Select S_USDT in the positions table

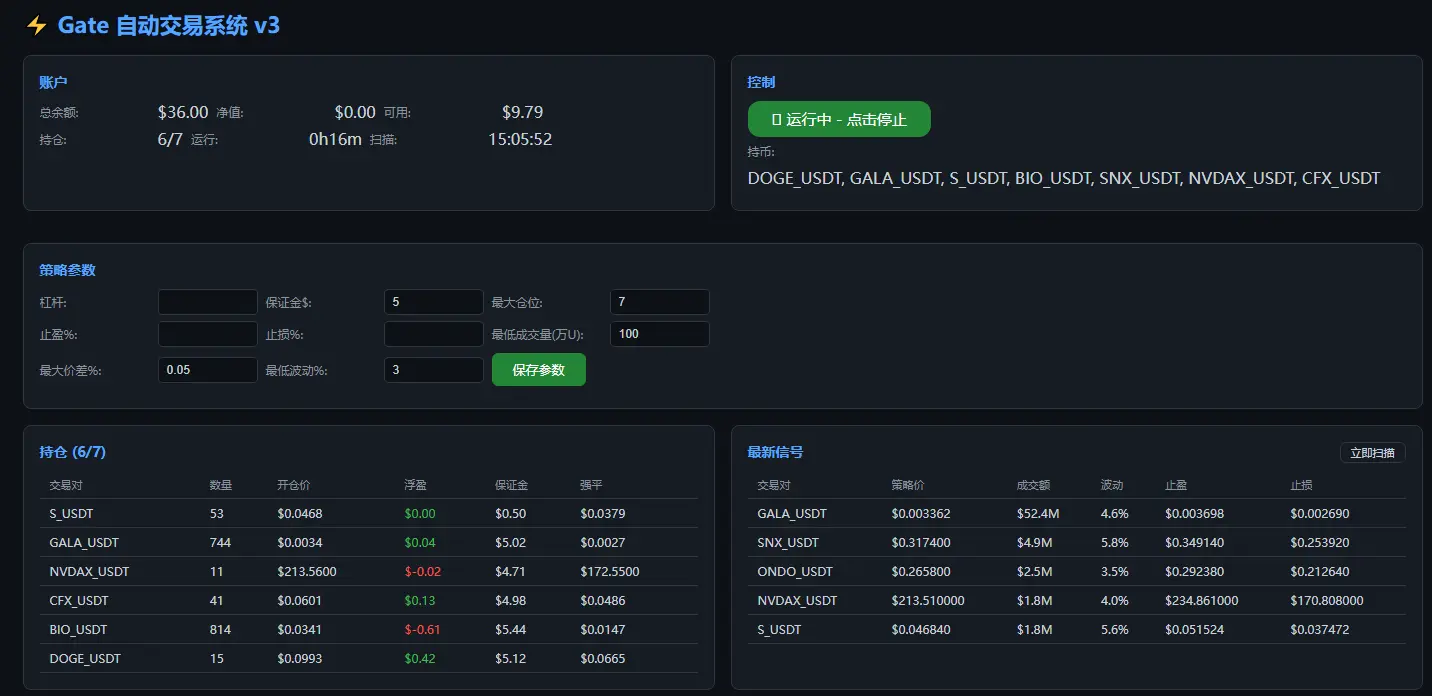[71, 514]
